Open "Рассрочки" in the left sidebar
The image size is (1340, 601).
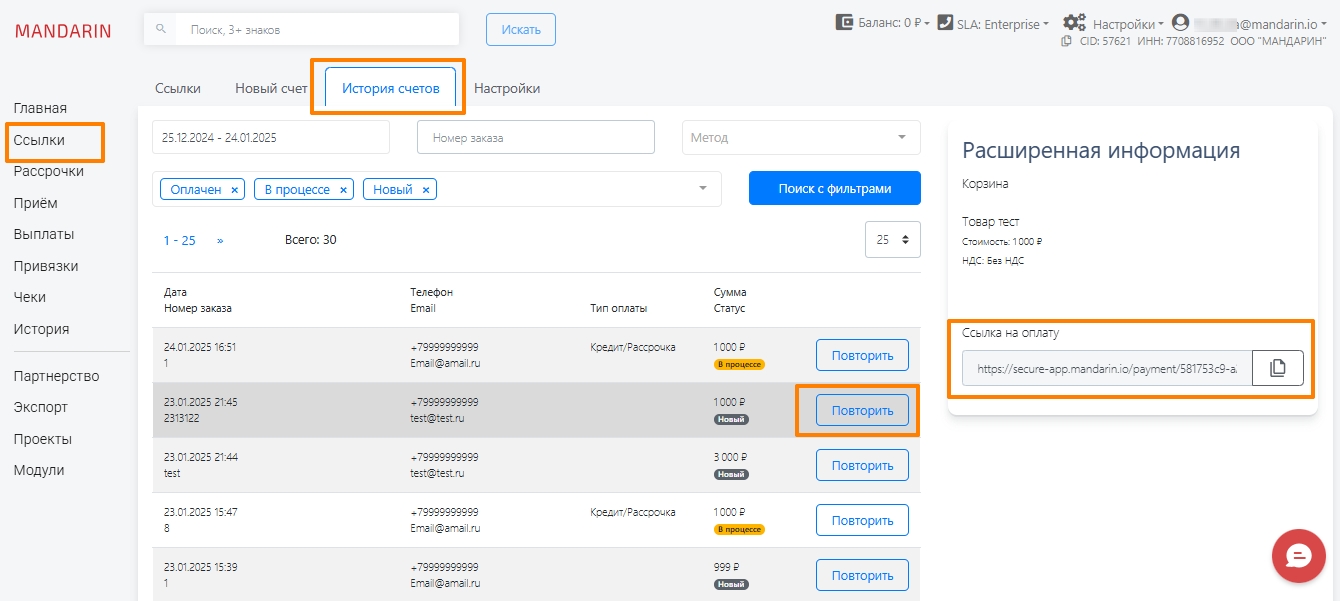pyautogui.click(x=48, y=171)
